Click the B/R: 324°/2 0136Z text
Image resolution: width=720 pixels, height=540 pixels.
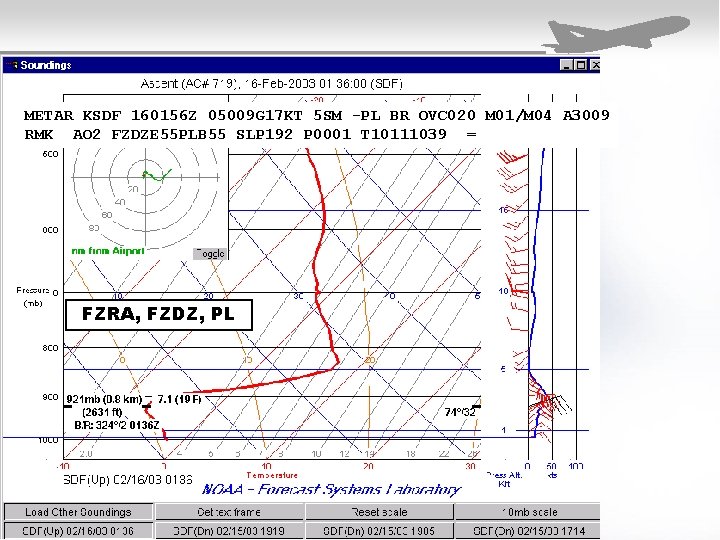117,425
